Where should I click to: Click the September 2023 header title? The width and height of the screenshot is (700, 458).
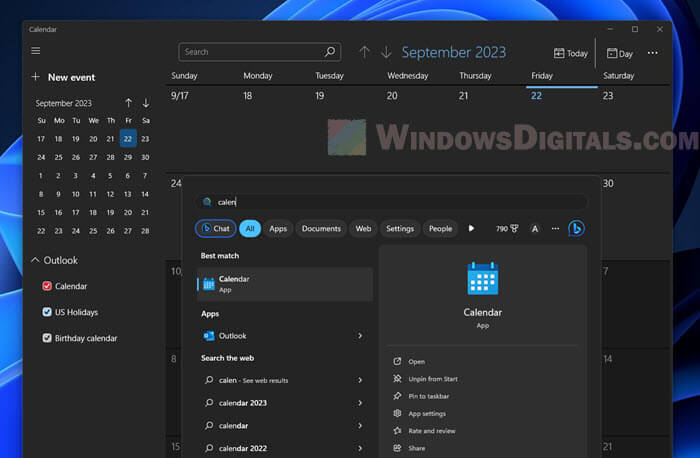click(454, 52)
